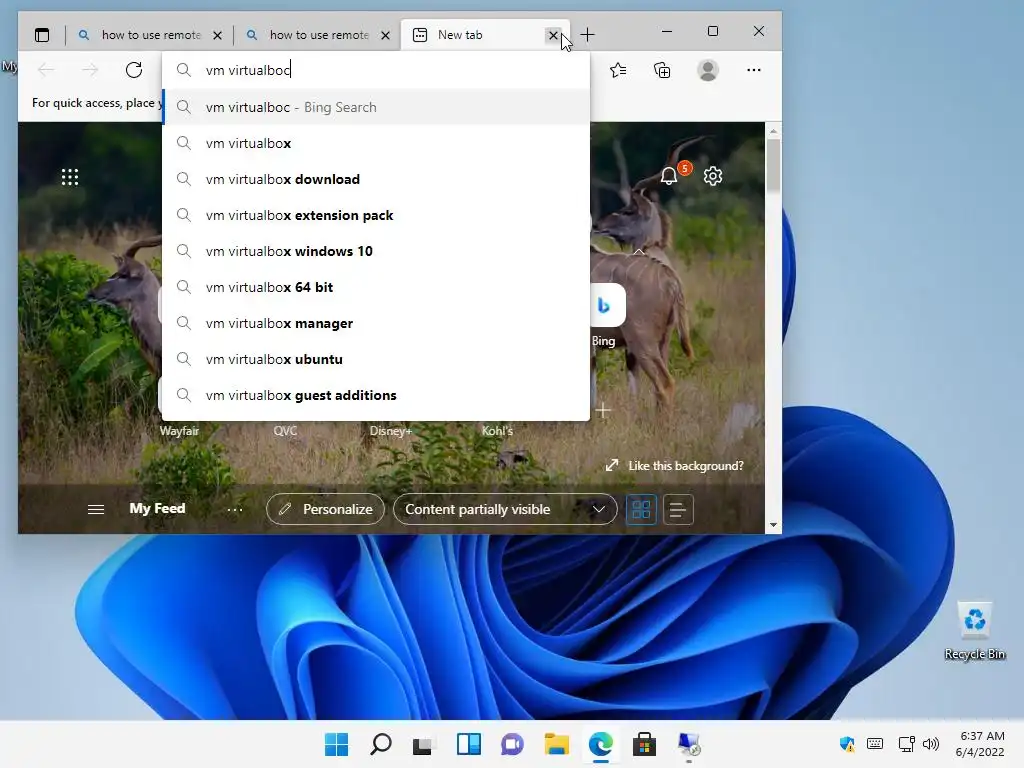Open new tab page settings gear
The width and height of the screenshot is (1024, 768).
713,176
